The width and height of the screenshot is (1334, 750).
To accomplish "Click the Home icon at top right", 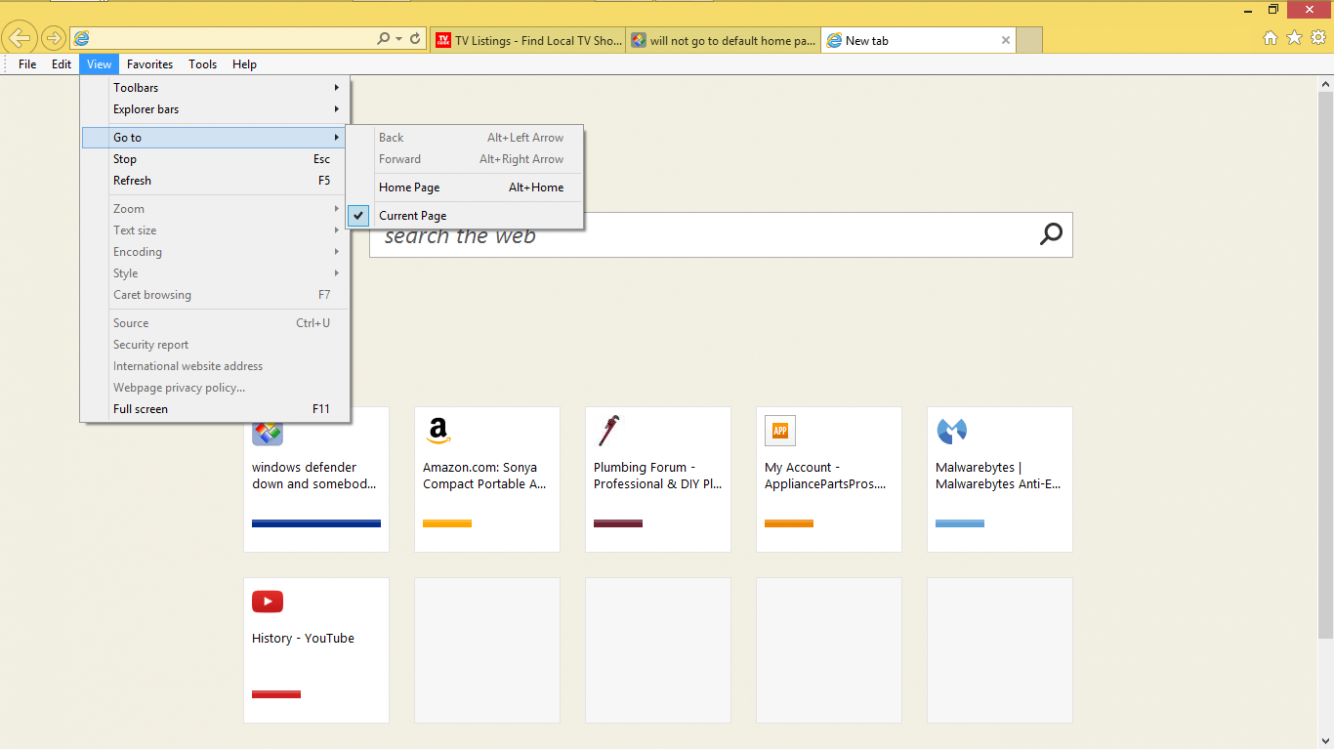I will pos(1270,38).
